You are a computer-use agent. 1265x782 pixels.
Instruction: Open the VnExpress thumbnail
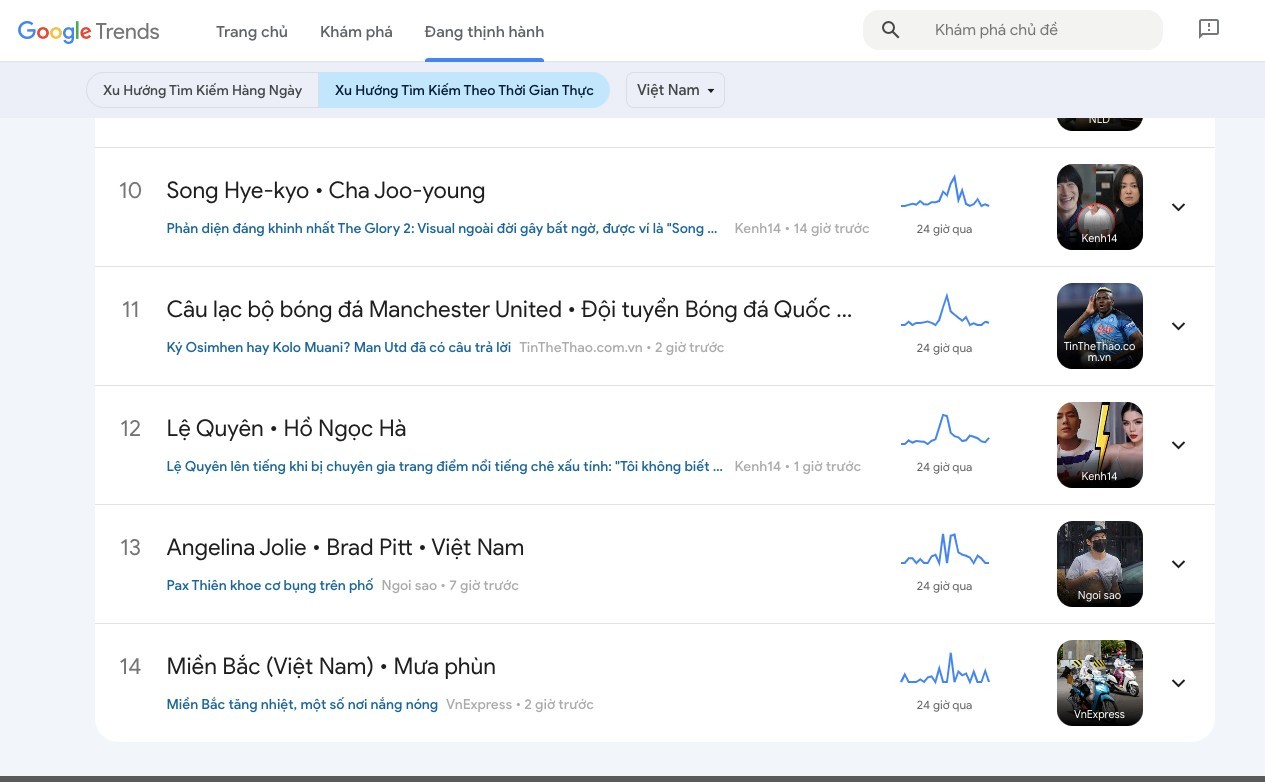pos(1100,683)
